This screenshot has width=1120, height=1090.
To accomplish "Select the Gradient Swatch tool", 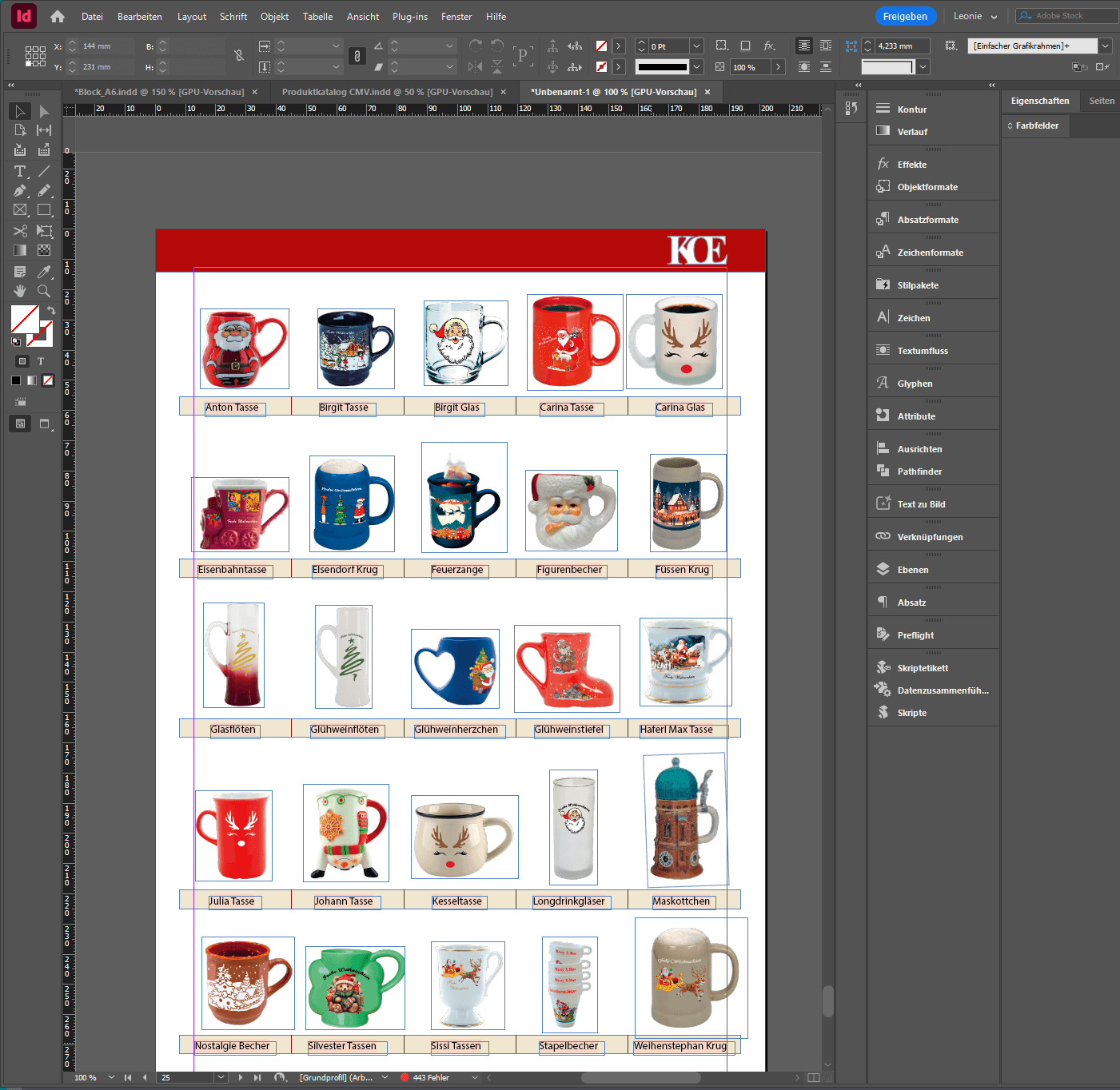I will point(20,250).
